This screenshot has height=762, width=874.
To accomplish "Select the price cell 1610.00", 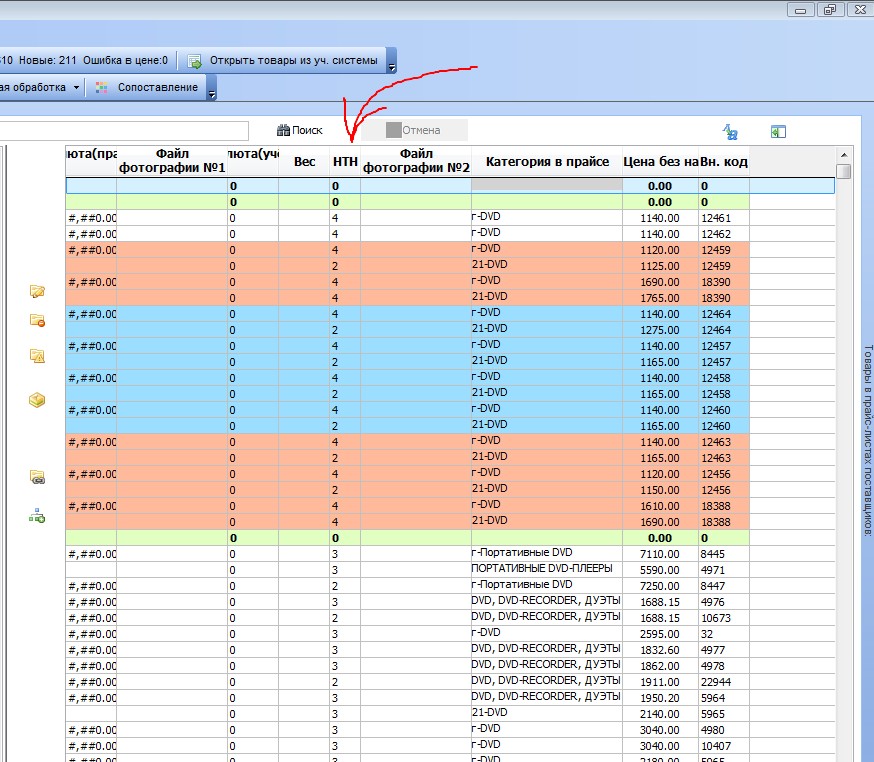I will click(x=661, y=506).
